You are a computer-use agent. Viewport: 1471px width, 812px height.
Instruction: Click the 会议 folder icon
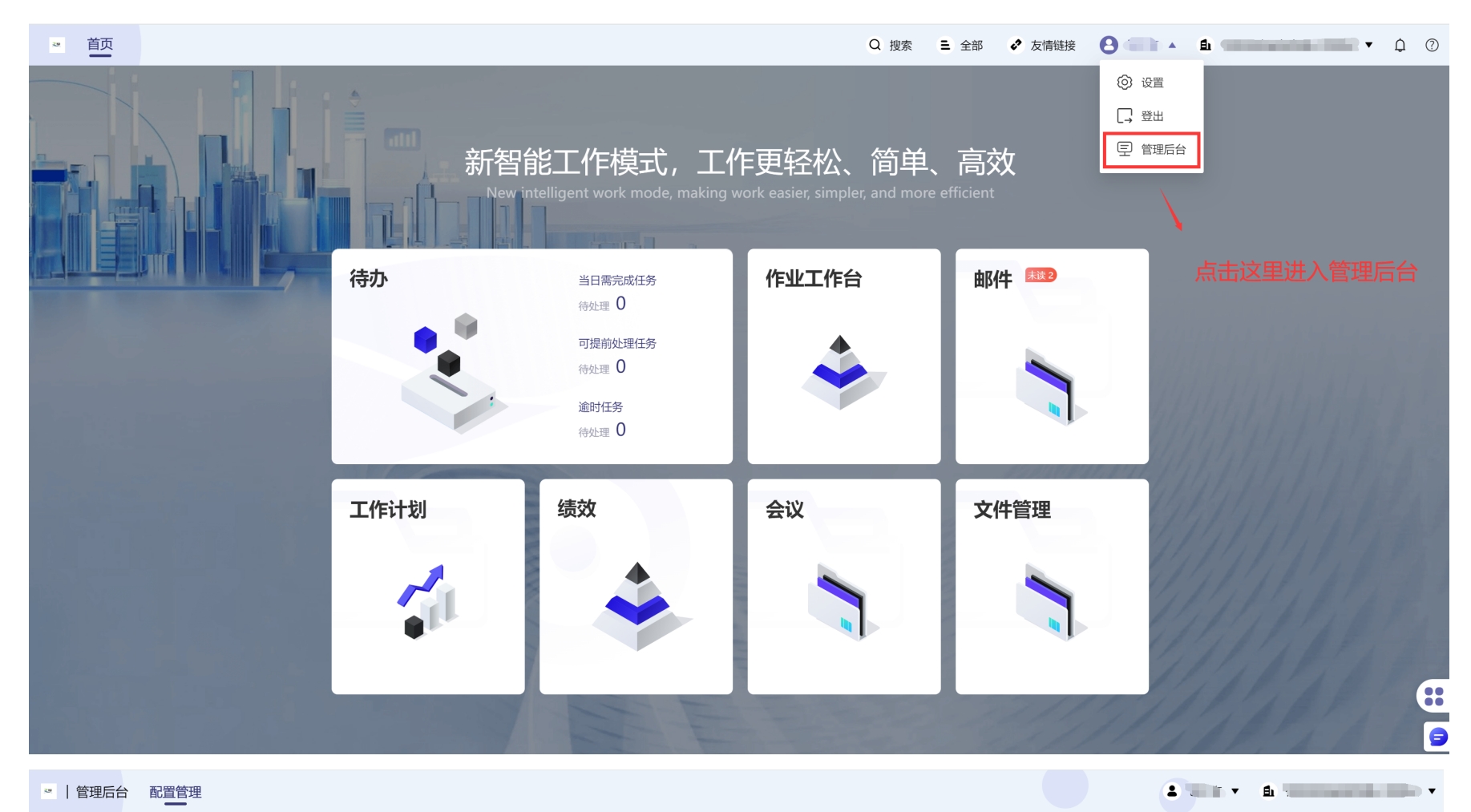[843, 602]
